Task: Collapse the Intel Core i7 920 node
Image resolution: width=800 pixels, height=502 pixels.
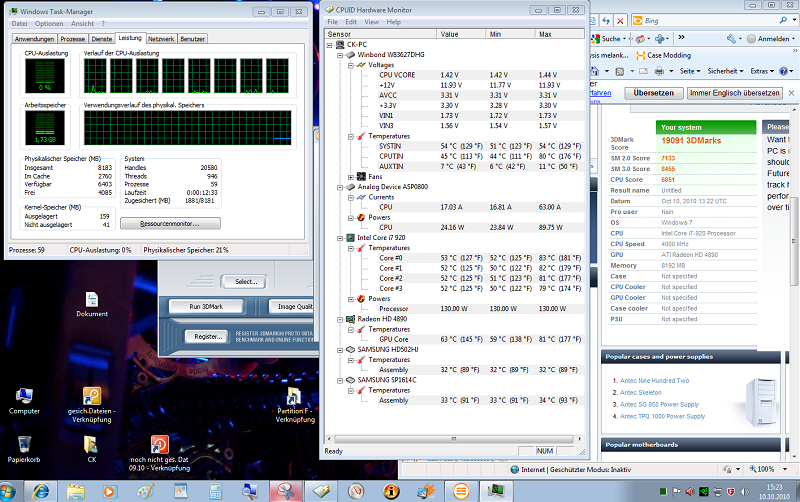Action: click(340, 238)
